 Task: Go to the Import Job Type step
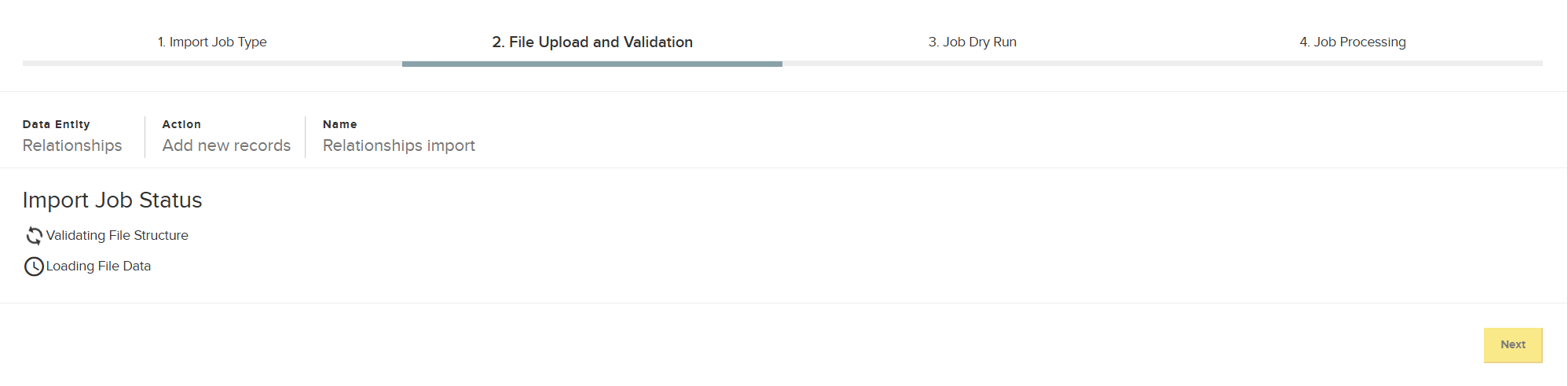[212, 42]
